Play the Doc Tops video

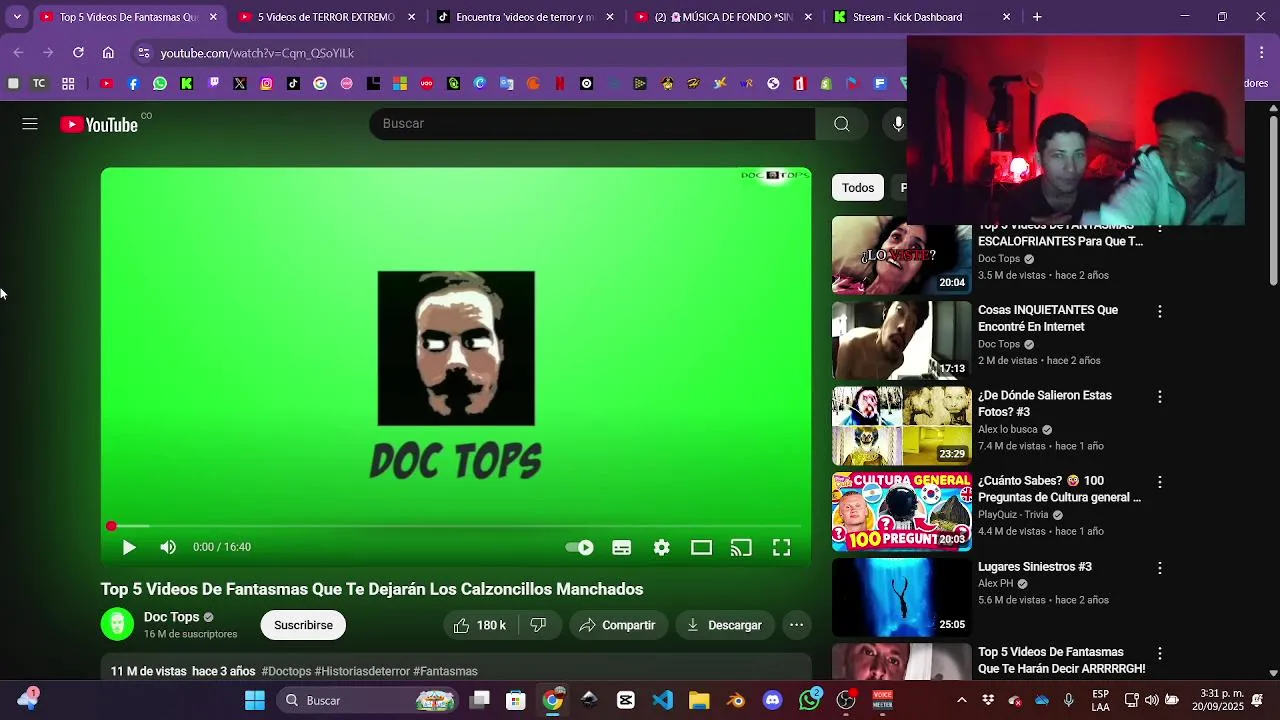click(x=129, y=547)
